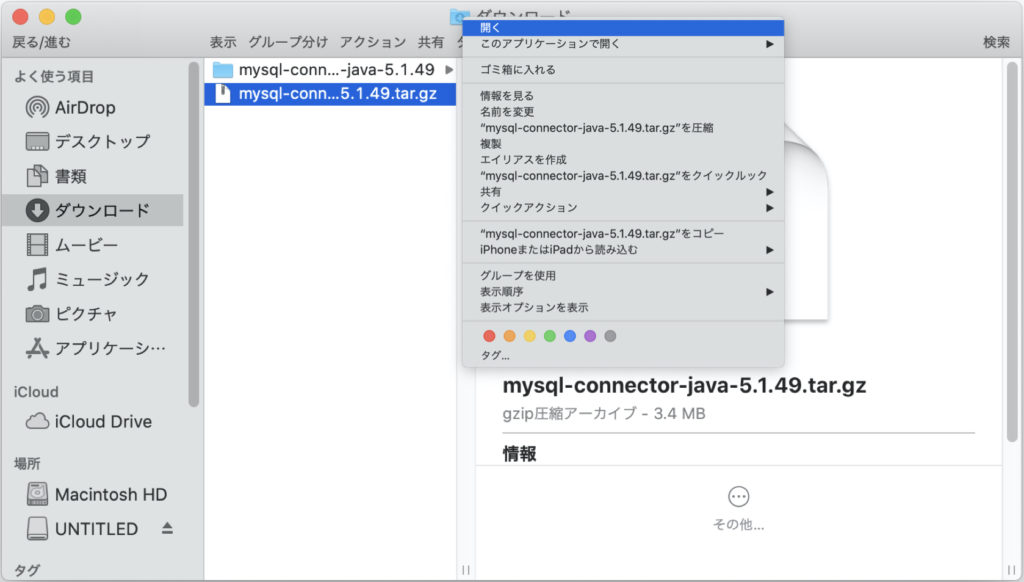1024x582 pixels.
Task: Choose 情報を見る from context menu
Action: tap(623, 96)
